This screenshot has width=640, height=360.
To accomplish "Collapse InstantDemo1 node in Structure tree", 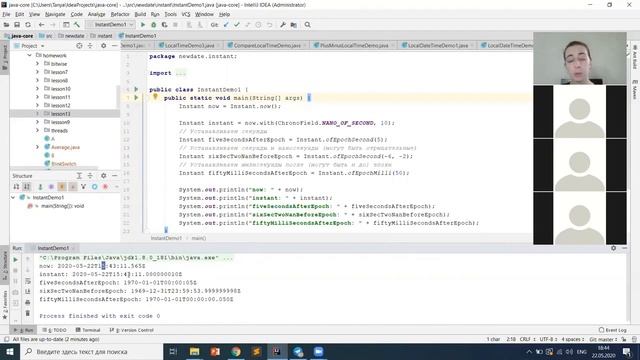I will pos(13,198).
